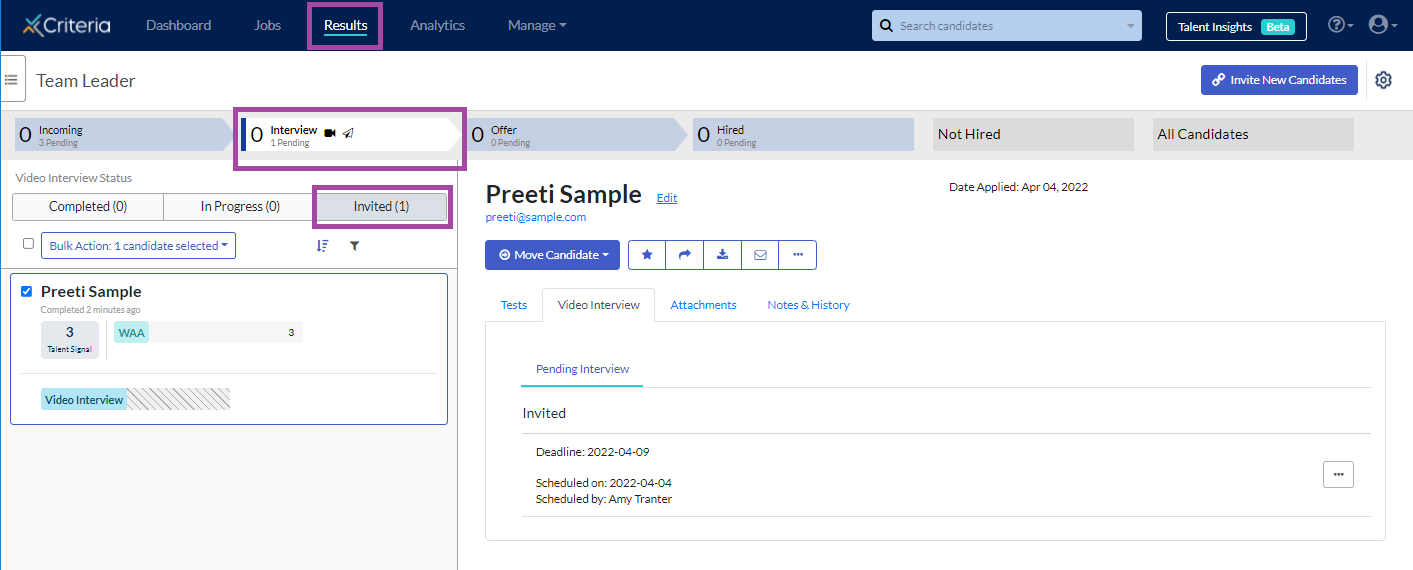1413x570 pixels.
Task: Click the search magnifier icon
Action: click(x=886, y=26)
